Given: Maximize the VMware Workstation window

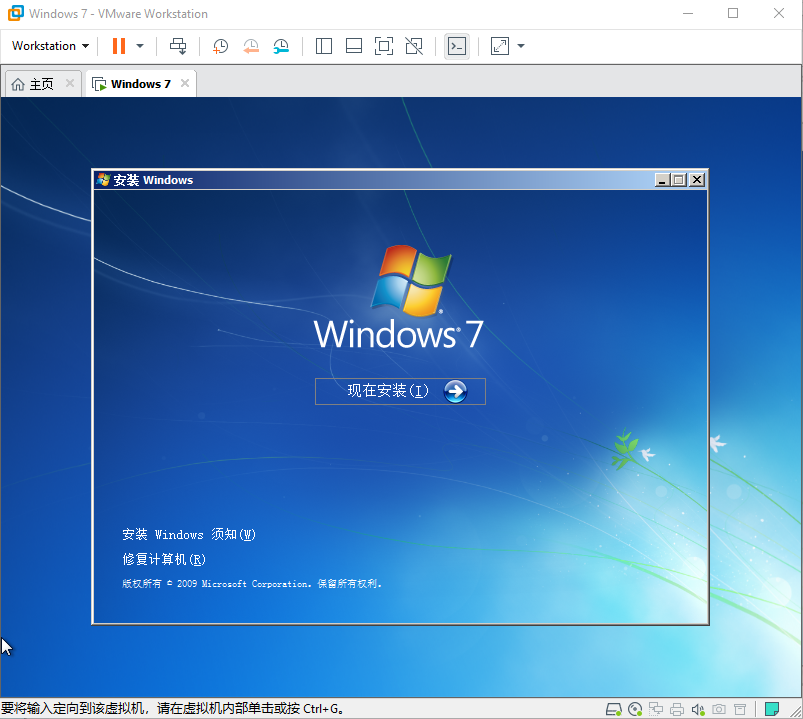Looking at the screenshot, I should [x=733, y=13].
